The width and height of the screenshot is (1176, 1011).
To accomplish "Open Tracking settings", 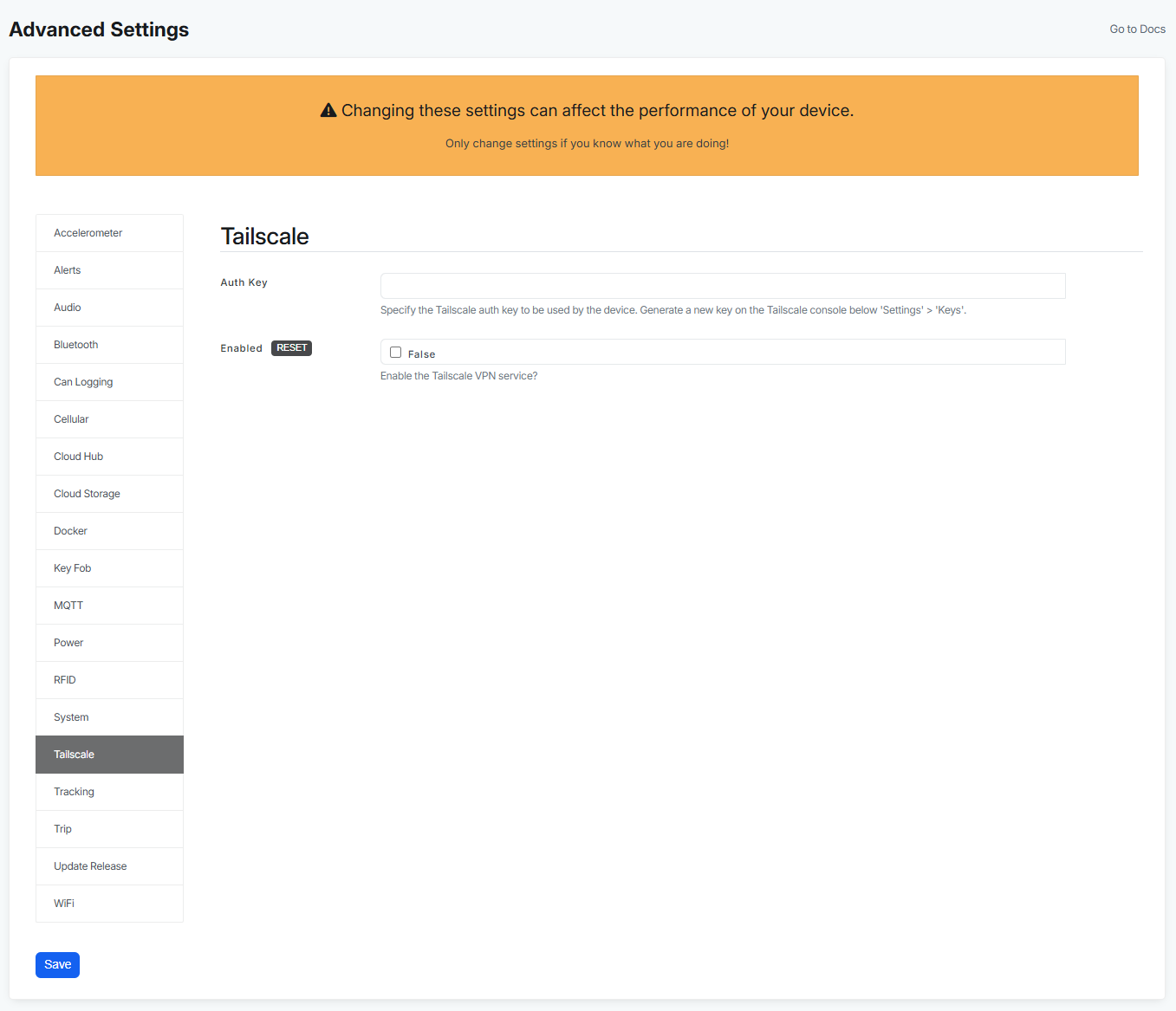I will click(x=109, y=792).
